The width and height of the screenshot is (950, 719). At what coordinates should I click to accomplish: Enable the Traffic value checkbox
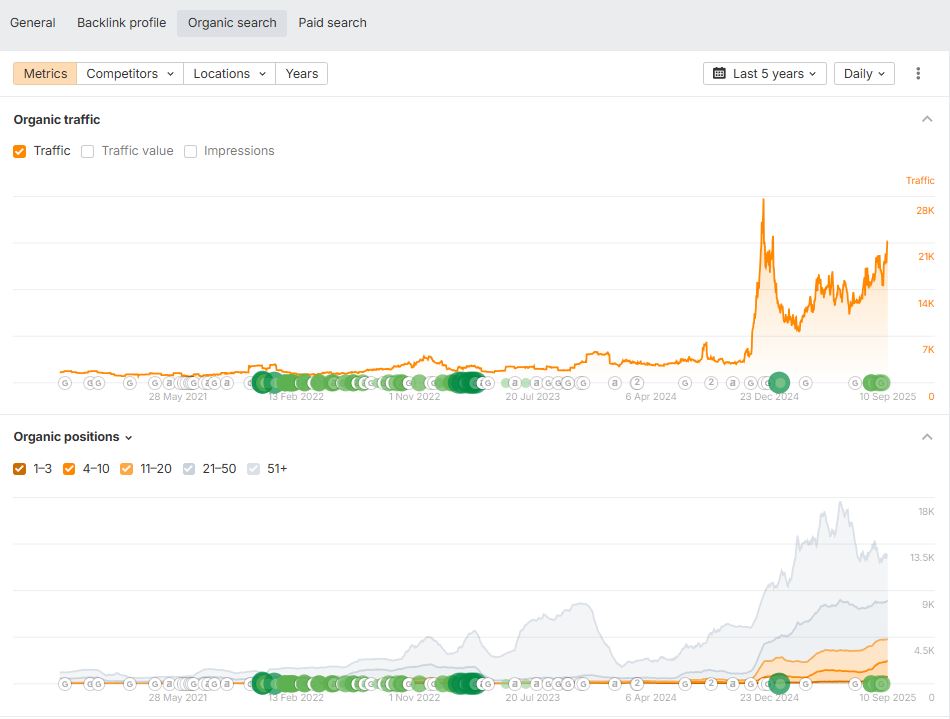87,150
